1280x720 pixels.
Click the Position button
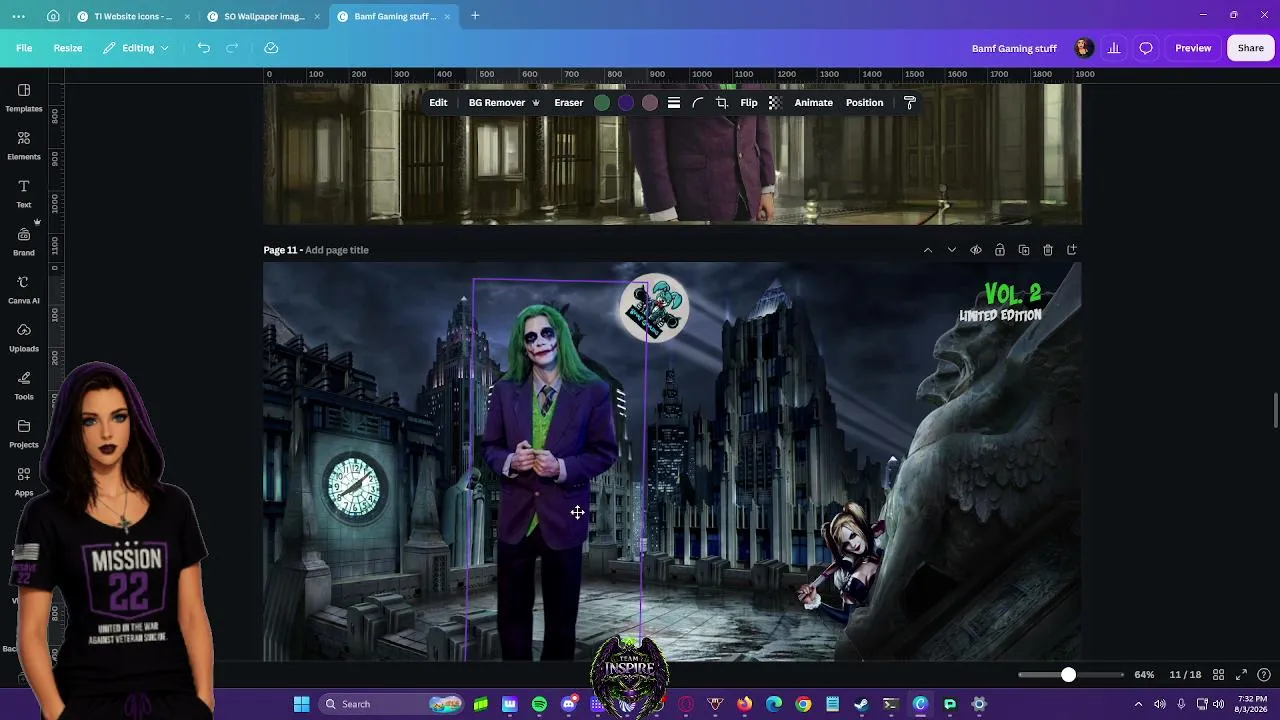point(865,103)
